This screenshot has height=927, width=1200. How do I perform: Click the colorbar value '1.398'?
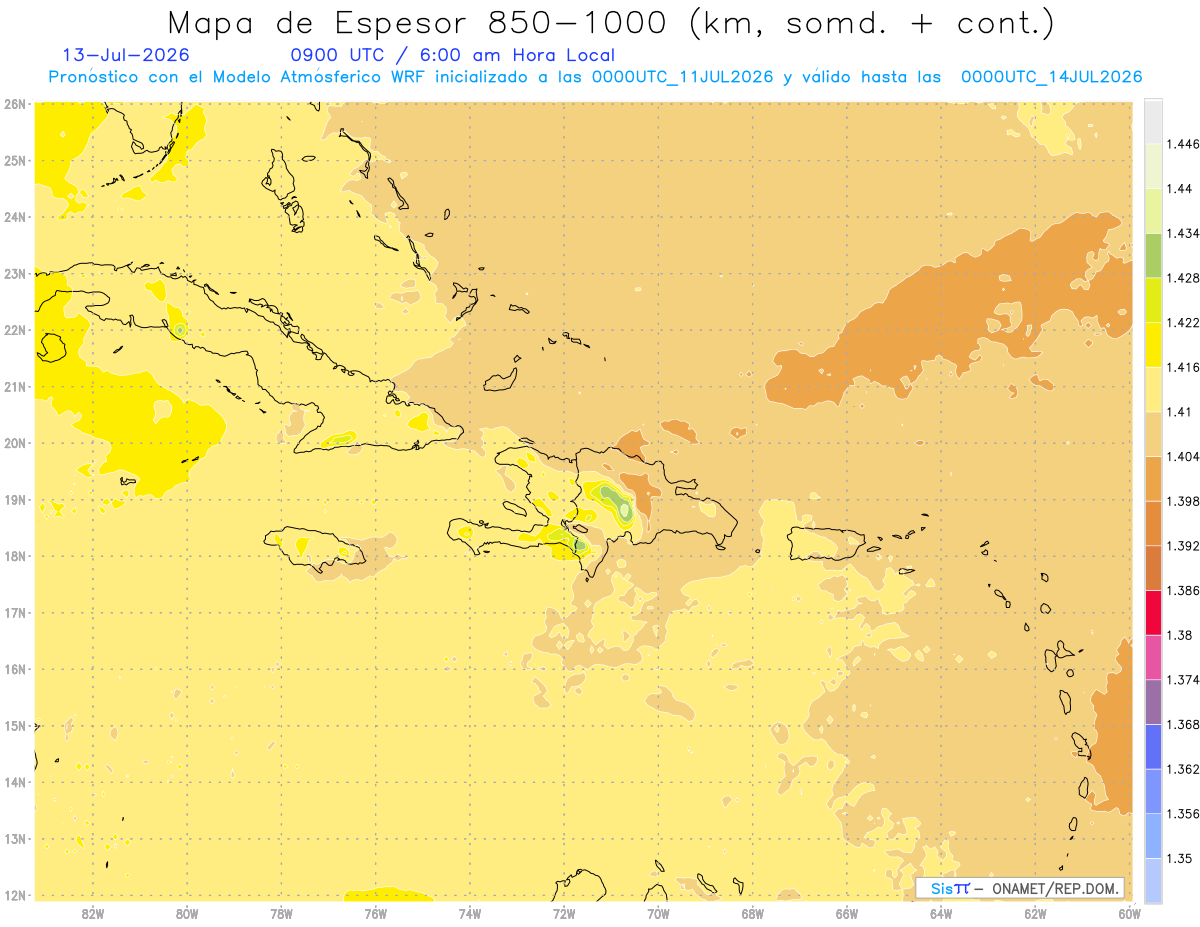(1184, 501)
